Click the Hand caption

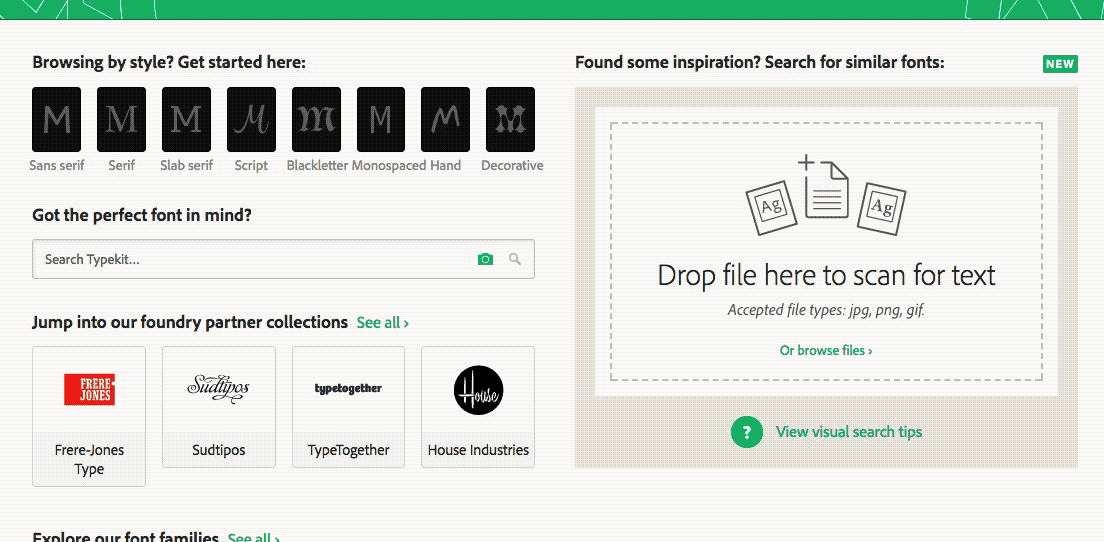[446, 165]
